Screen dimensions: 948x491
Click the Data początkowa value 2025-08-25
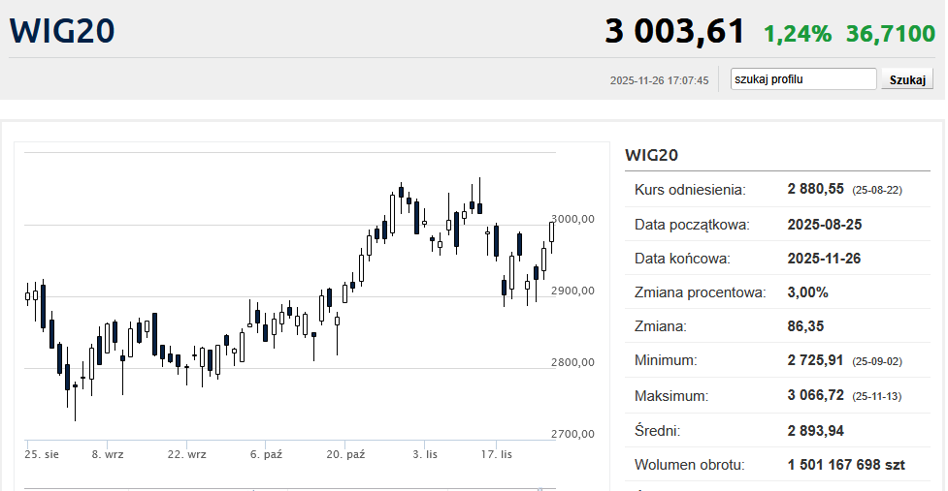(825, 225)
